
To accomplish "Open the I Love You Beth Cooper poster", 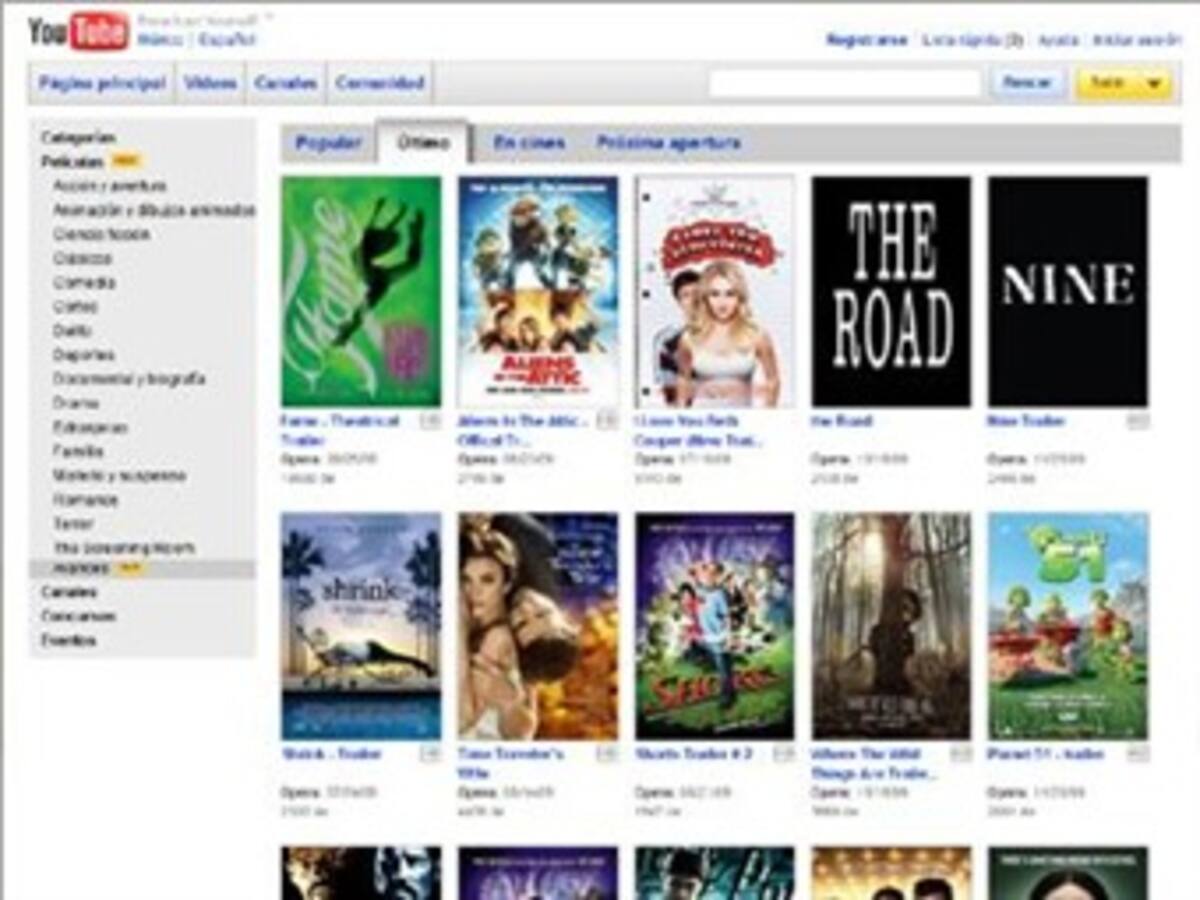I will [x=715, y=291].
